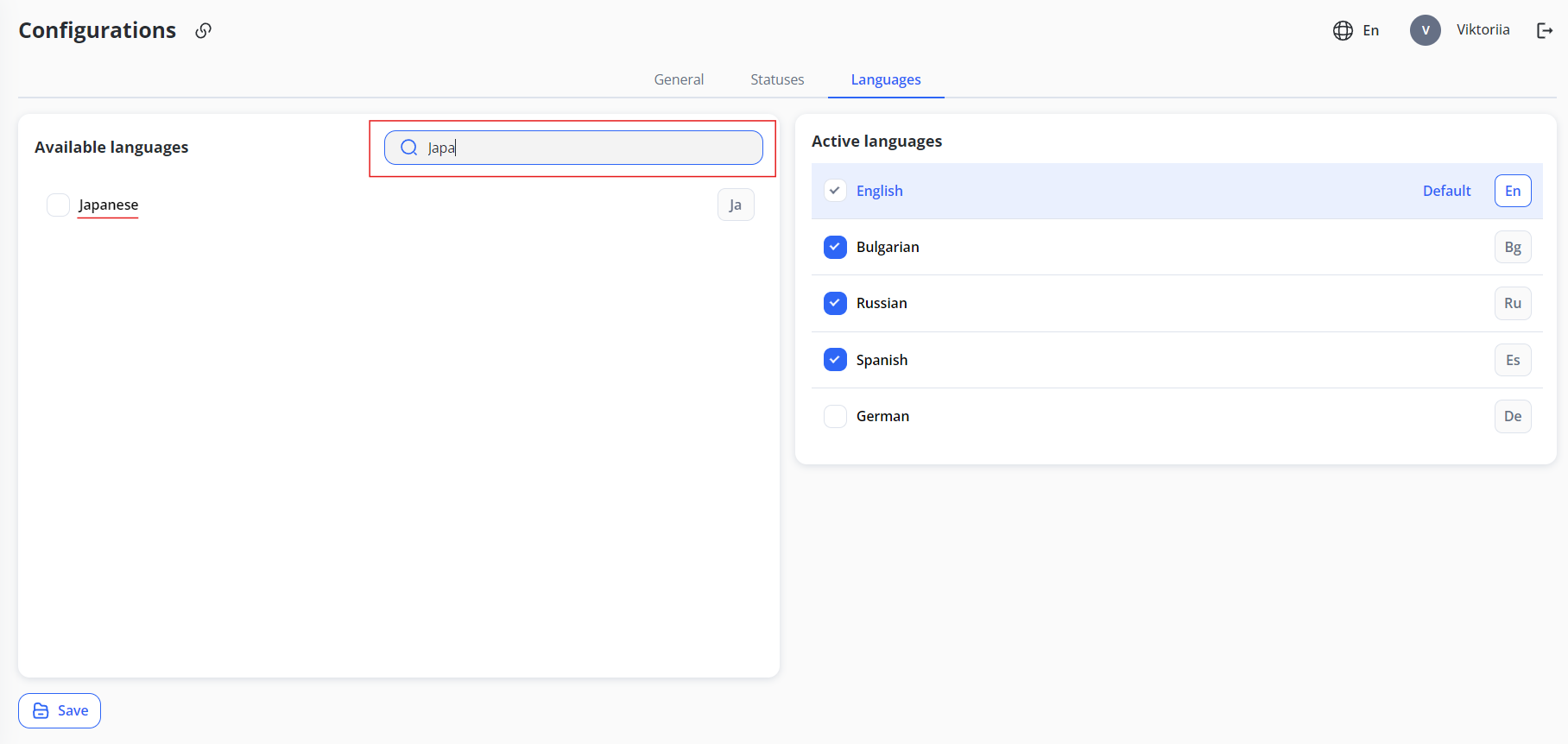Open the globe language selector icon
The width and height of the screenshot is (1568, 744).
1343,30
